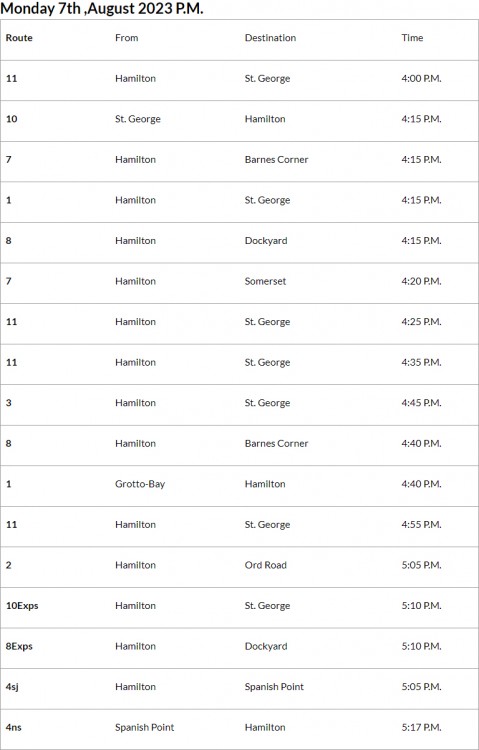Select the 5:17 P.M. time cell
Screen dimensions: 479x750
[x=422, y=727]
